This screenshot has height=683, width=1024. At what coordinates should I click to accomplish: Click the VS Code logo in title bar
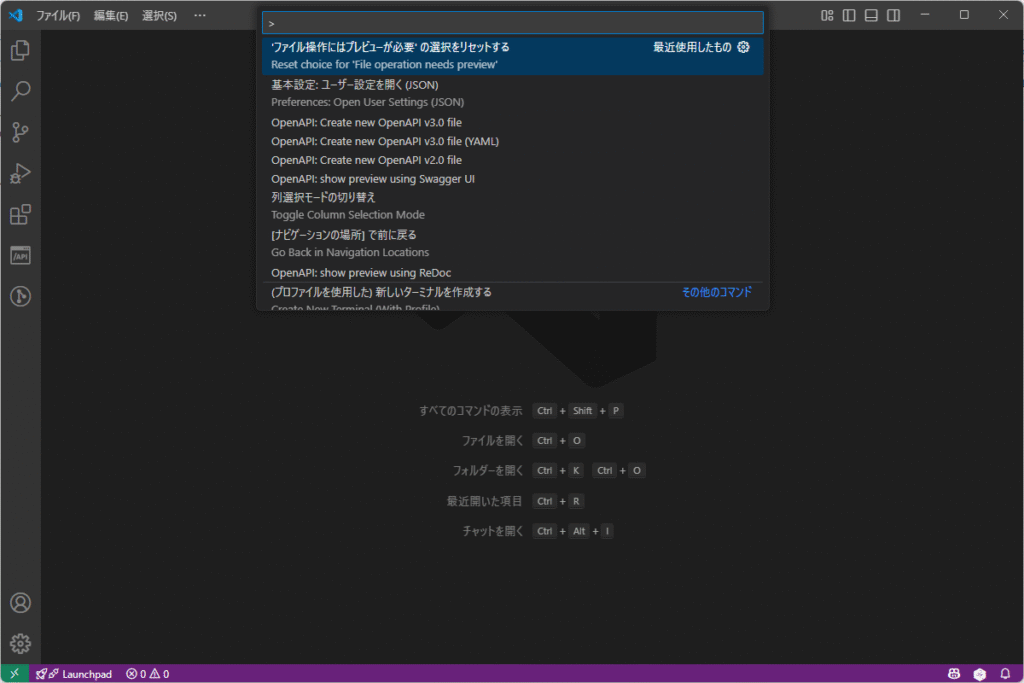pyautogui.click(x=16, y=15)
